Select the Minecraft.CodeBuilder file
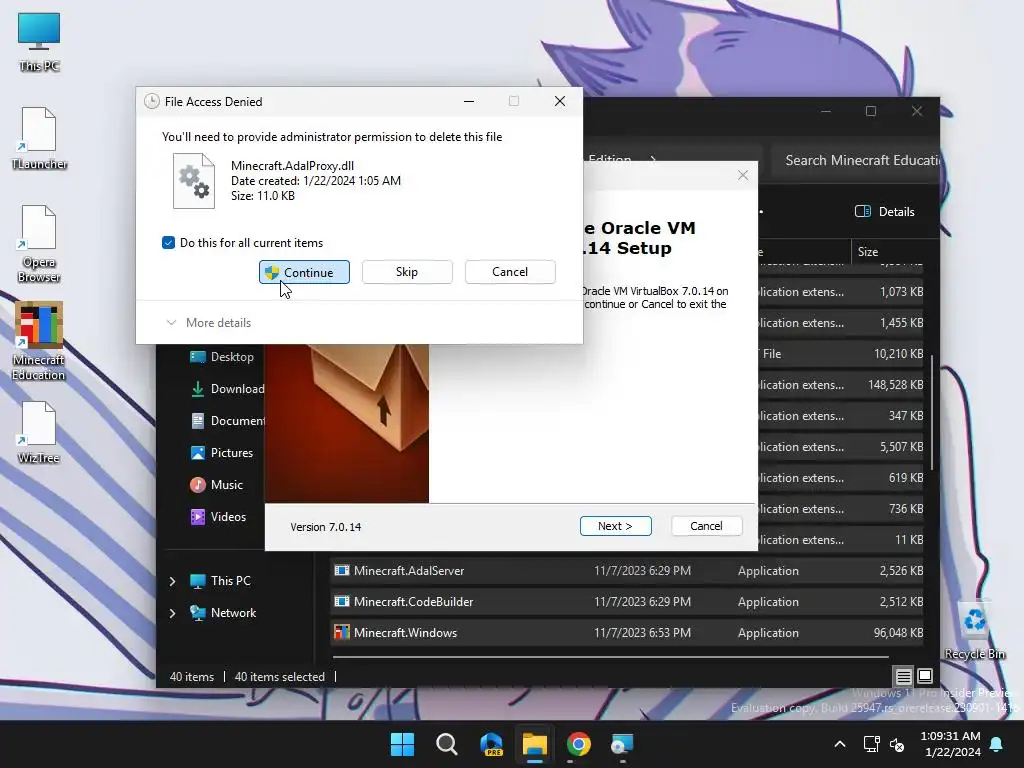This screenshot has width=1024, height=768. coord(627,601)
